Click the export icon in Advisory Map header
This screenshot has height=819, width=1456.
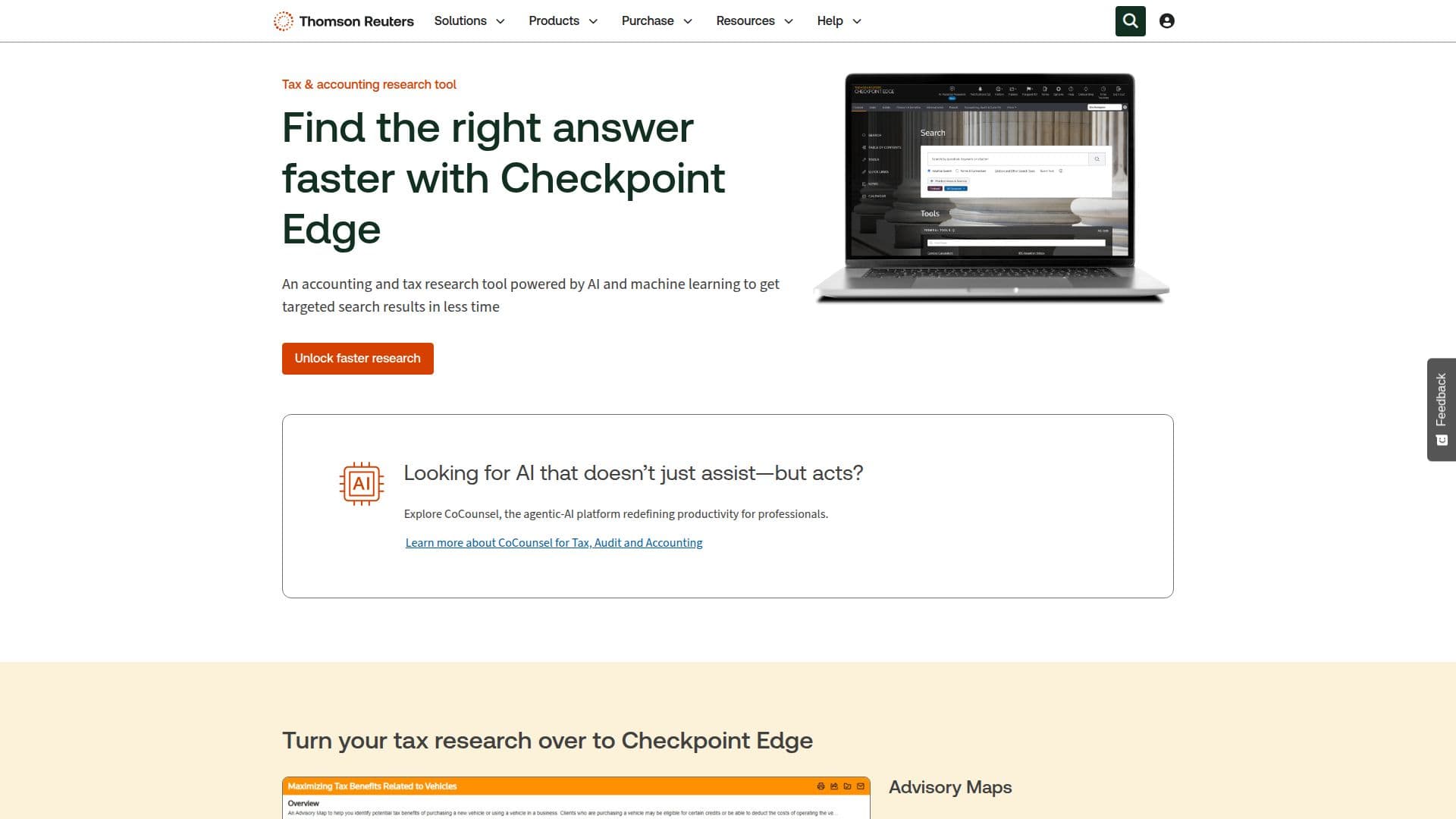tap(834, 786)
